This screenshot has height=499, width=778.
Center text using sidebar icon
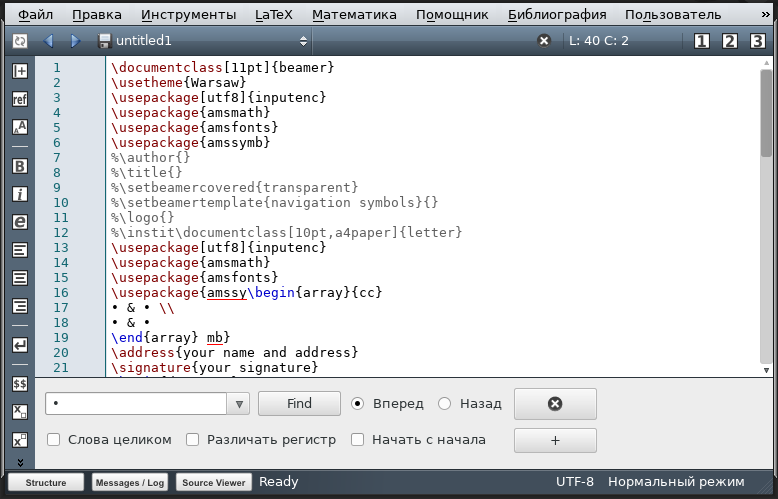point(20,278)
